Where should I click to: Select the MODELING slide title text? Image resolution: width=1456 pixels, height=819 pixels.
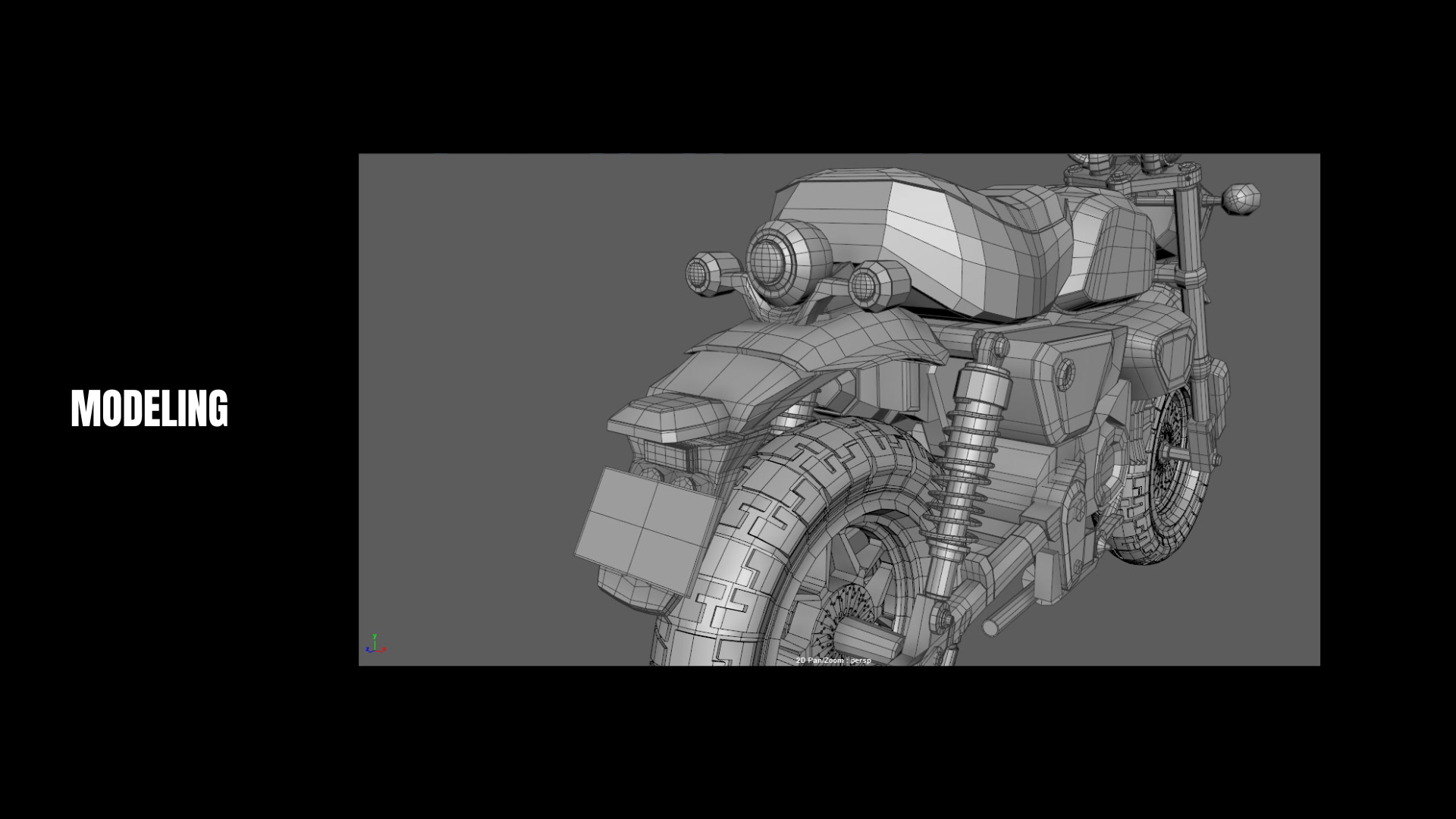(149, 409)
